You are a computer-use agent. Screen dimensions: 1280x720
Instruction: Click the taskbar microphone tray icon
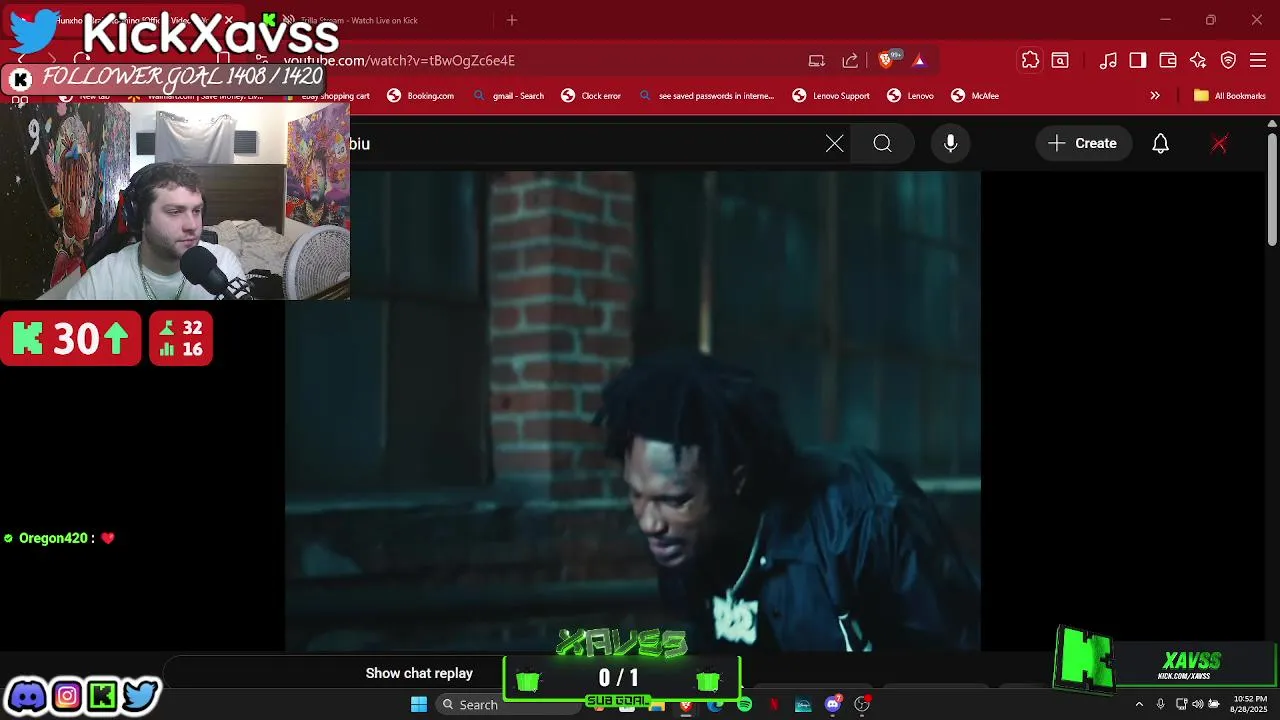coord(1160,704)
